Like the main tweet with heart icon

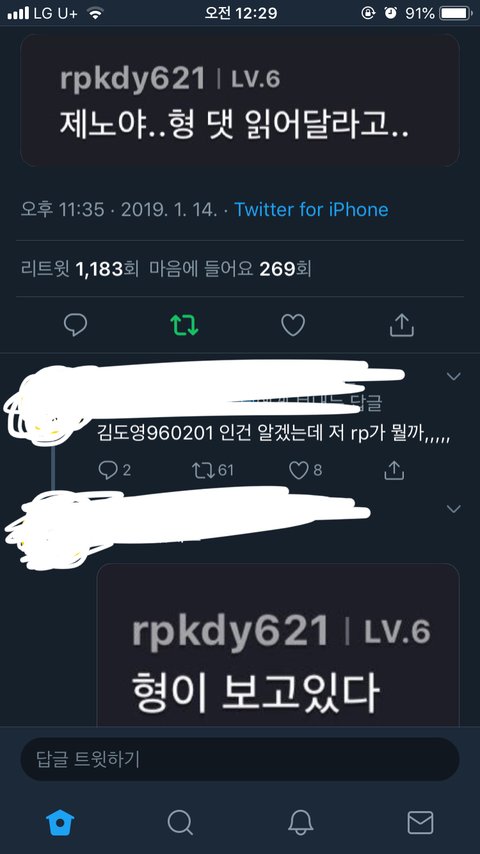click(293, 325)
